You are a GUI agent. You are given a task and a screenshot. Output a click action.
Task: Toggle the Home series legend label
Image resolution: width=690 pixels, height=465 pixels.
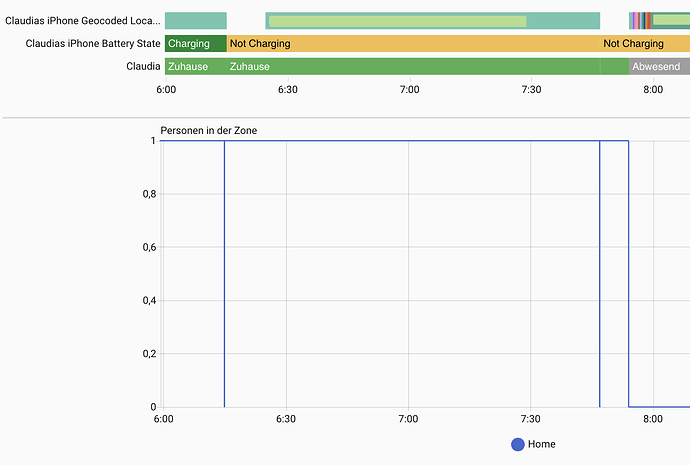pos(541,444)
